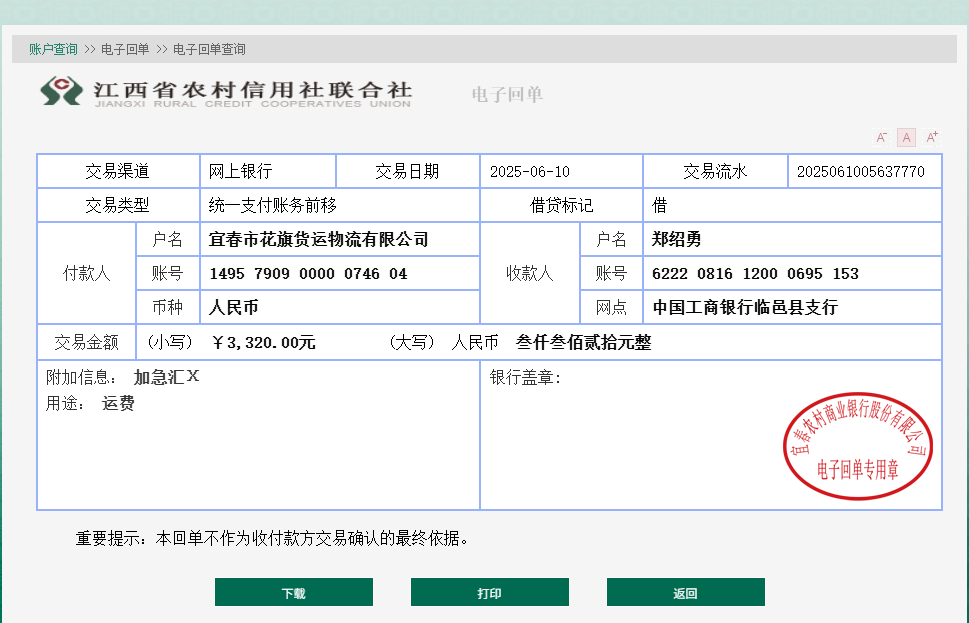Image resolution: width=969 pixels, height=623 pixels.
Task: Click the 交易金额 label cell
Action: point(87,342)
